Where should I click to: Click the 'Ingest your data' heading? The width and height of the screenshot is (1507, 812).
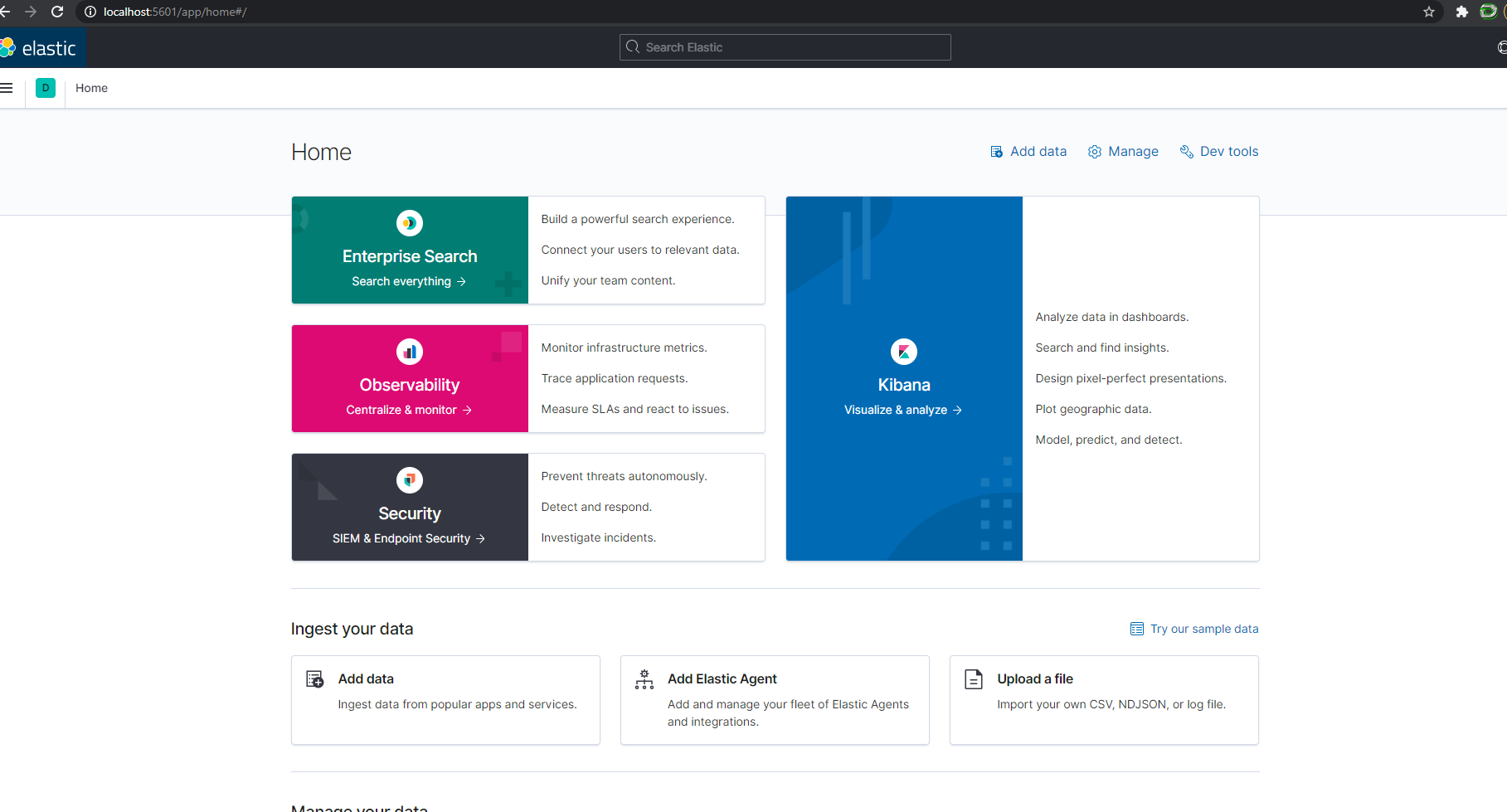[352, 629]
